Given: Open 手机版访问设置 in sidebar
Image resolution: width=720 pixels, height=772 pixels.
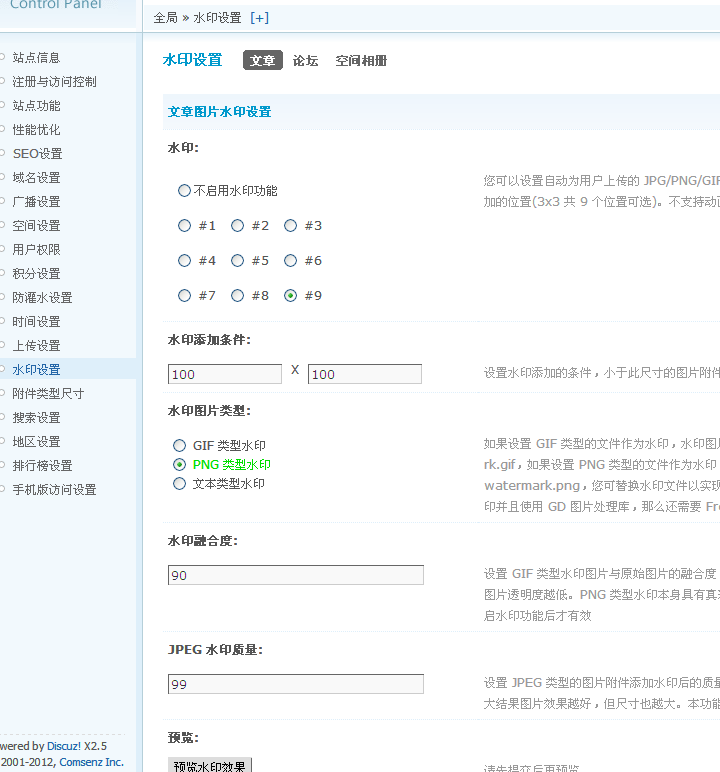Looking at the screenshot, I should tap(54, 490).
